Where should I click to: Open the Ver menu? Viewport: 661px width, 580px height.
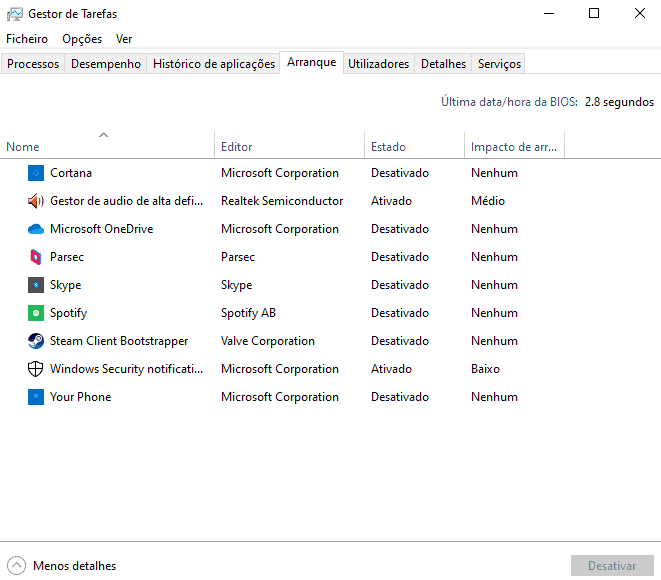click(x=124, y=39)
